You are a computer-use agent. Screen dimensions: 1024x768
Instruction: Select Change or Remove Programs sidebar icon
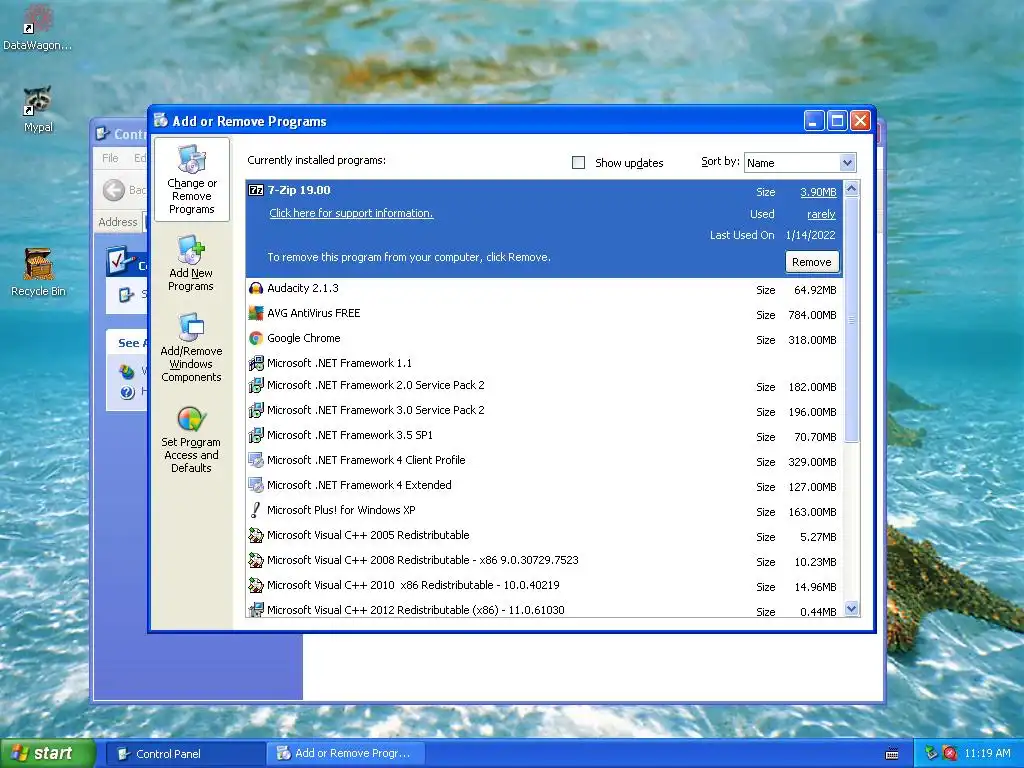click(x=191, y=159)
